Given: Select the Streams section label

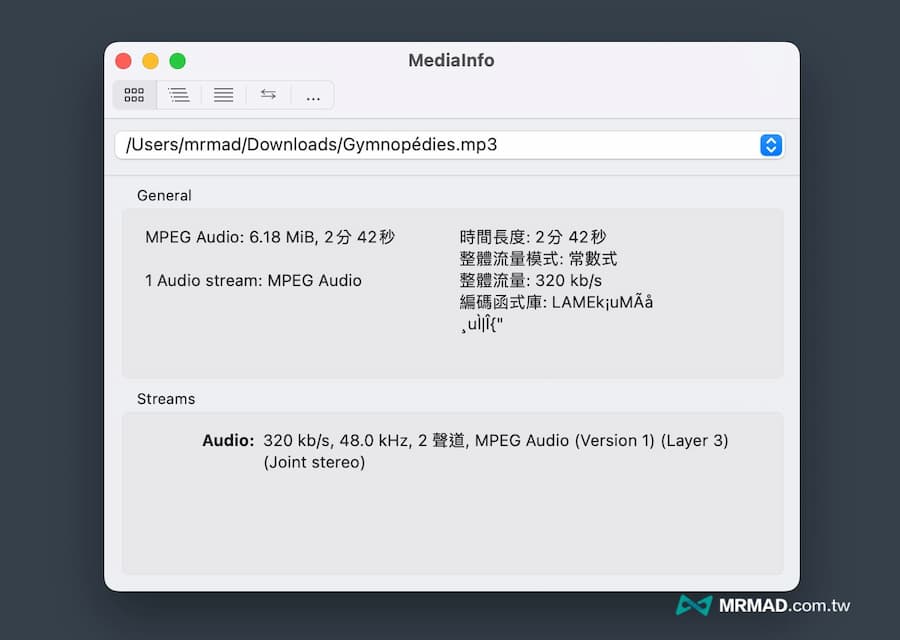Looking at the screenshot, I should (166, 399).
